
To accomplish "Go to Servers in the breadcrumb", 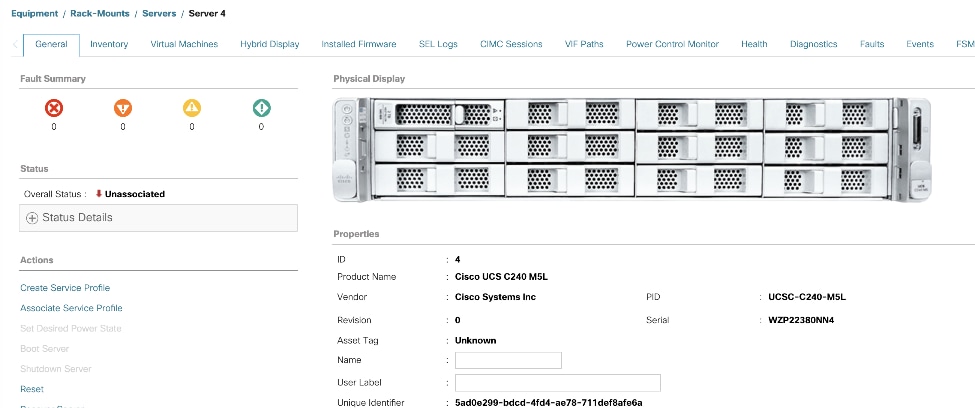I will point(159,13).
